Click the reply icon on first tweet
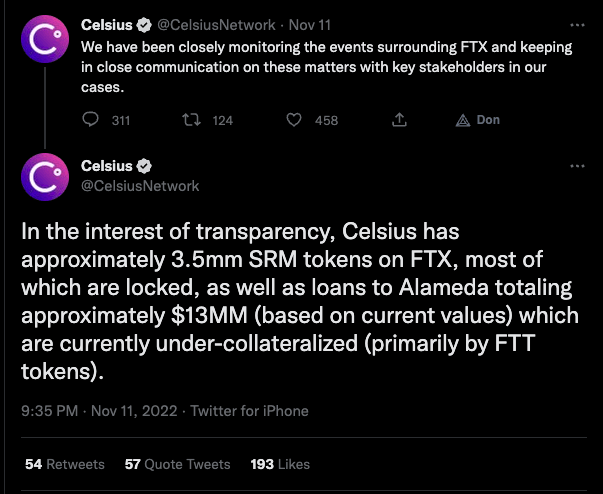Screen dimensions: 603x494 pyautogui.click(x=90, y=121)
